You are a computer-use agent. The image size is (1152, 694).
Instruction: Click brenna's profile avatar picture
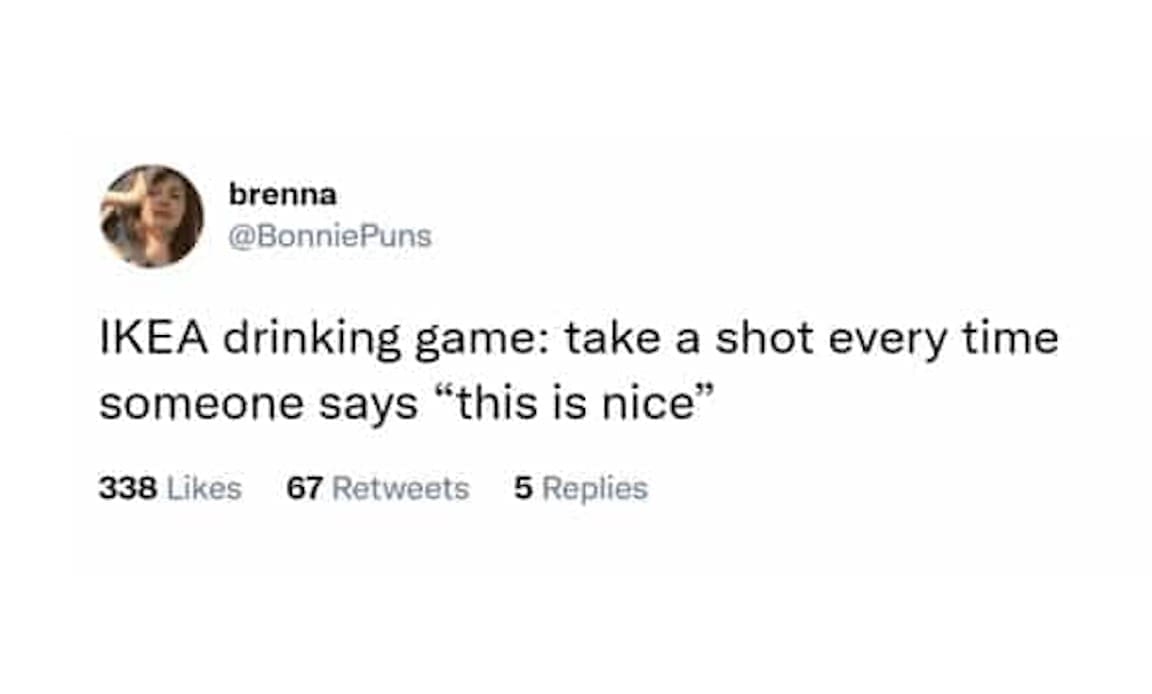click(152, 216)
